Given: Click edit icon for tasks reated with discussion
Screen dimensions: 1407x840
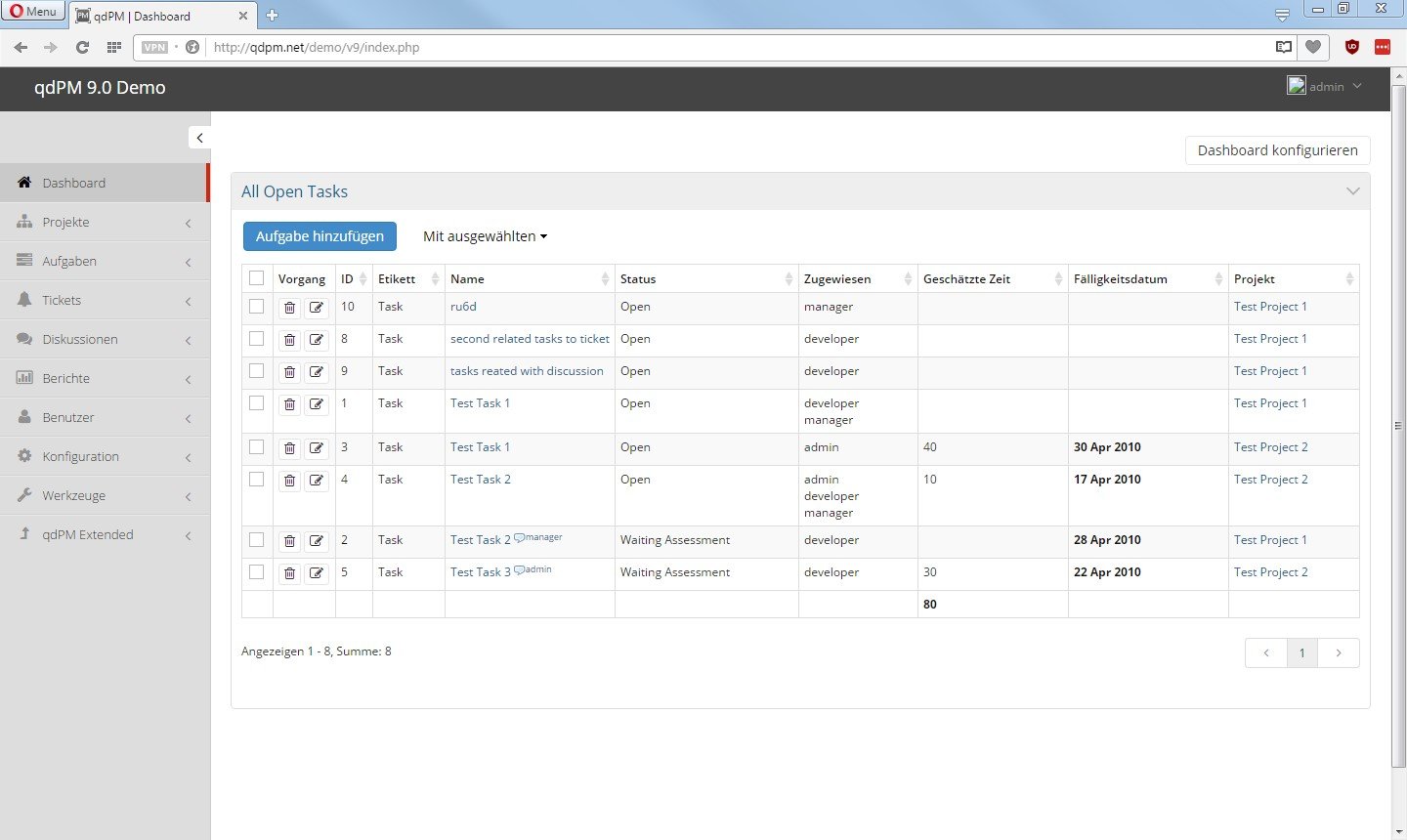Looking at the screenshot, I should tap(317, 373).
